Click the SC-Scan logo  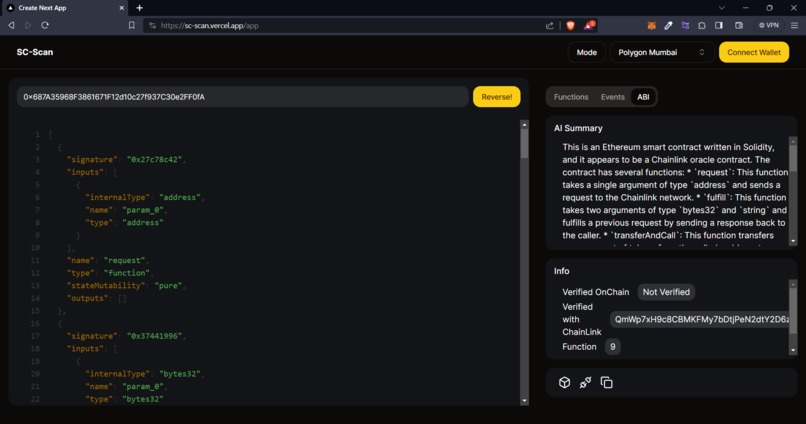(x=34, y=52)
